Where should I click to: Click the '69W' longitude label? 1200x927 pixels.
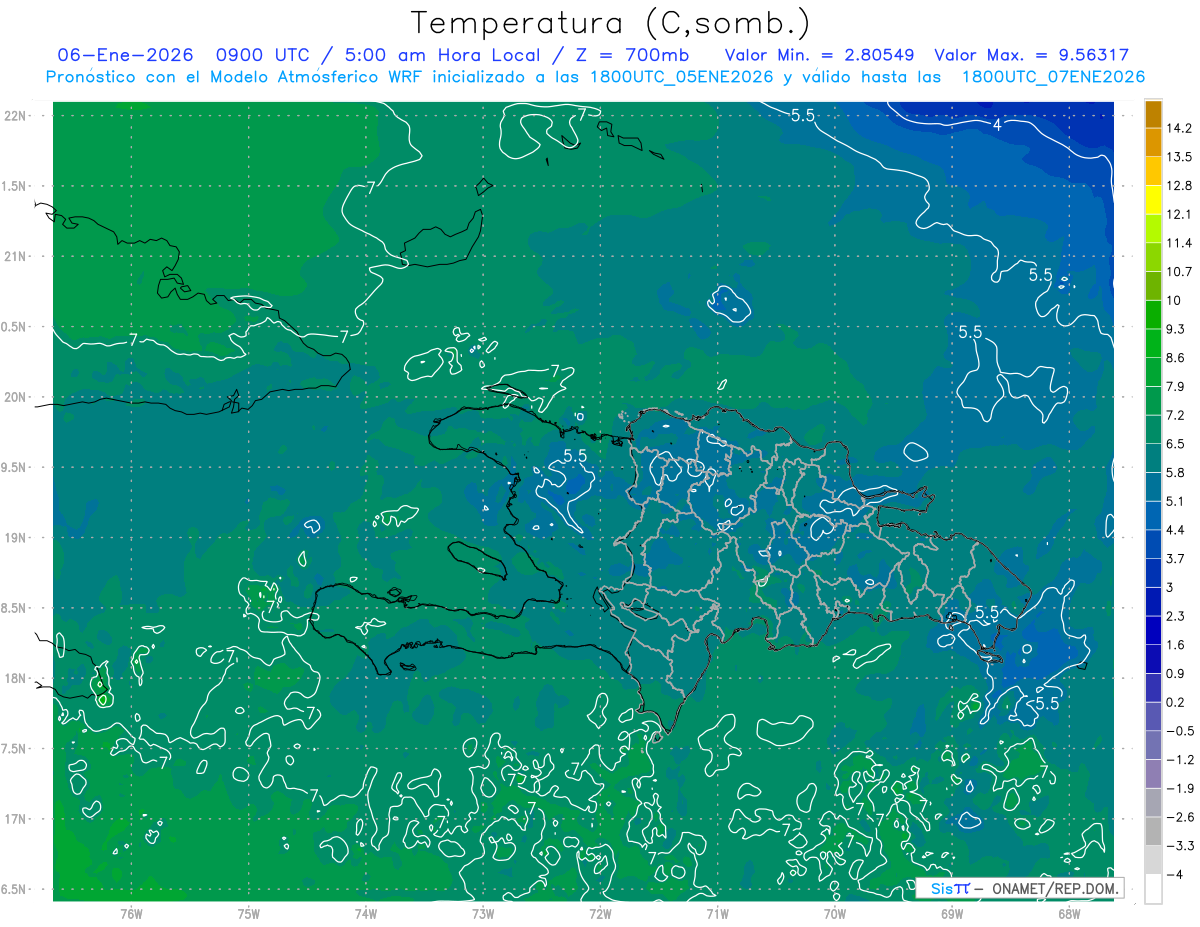(952, 913)
